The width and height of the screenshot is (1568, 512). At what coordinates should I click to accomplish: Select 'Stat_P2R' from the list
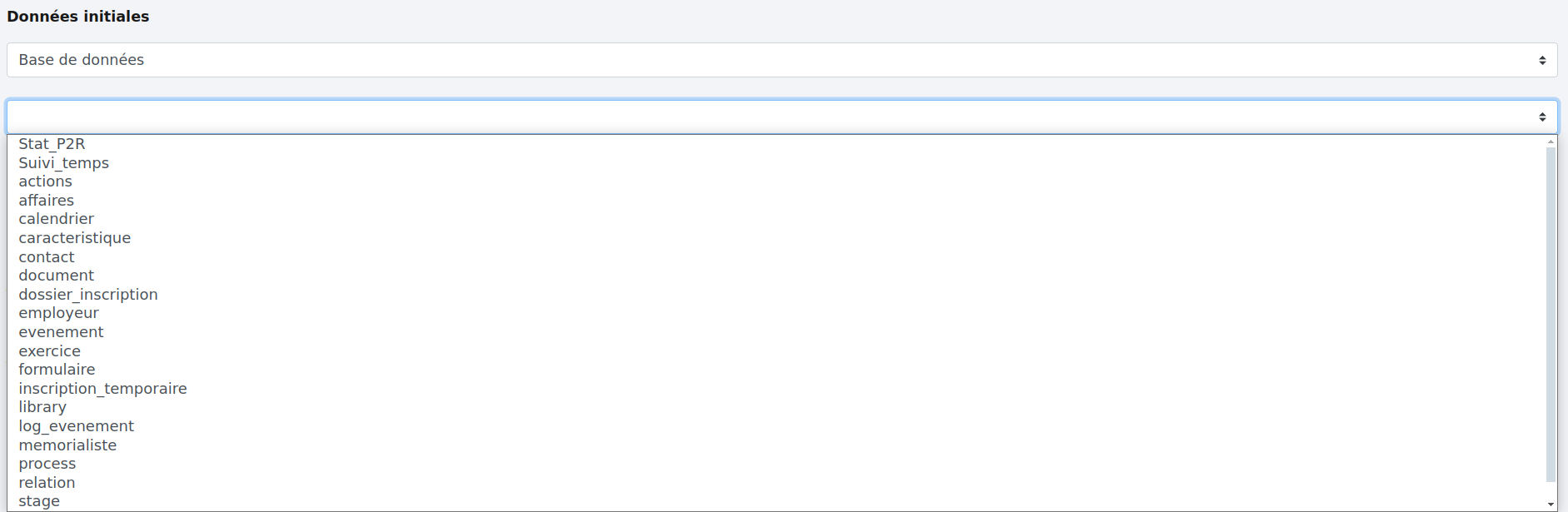click(x=52, y=144)
